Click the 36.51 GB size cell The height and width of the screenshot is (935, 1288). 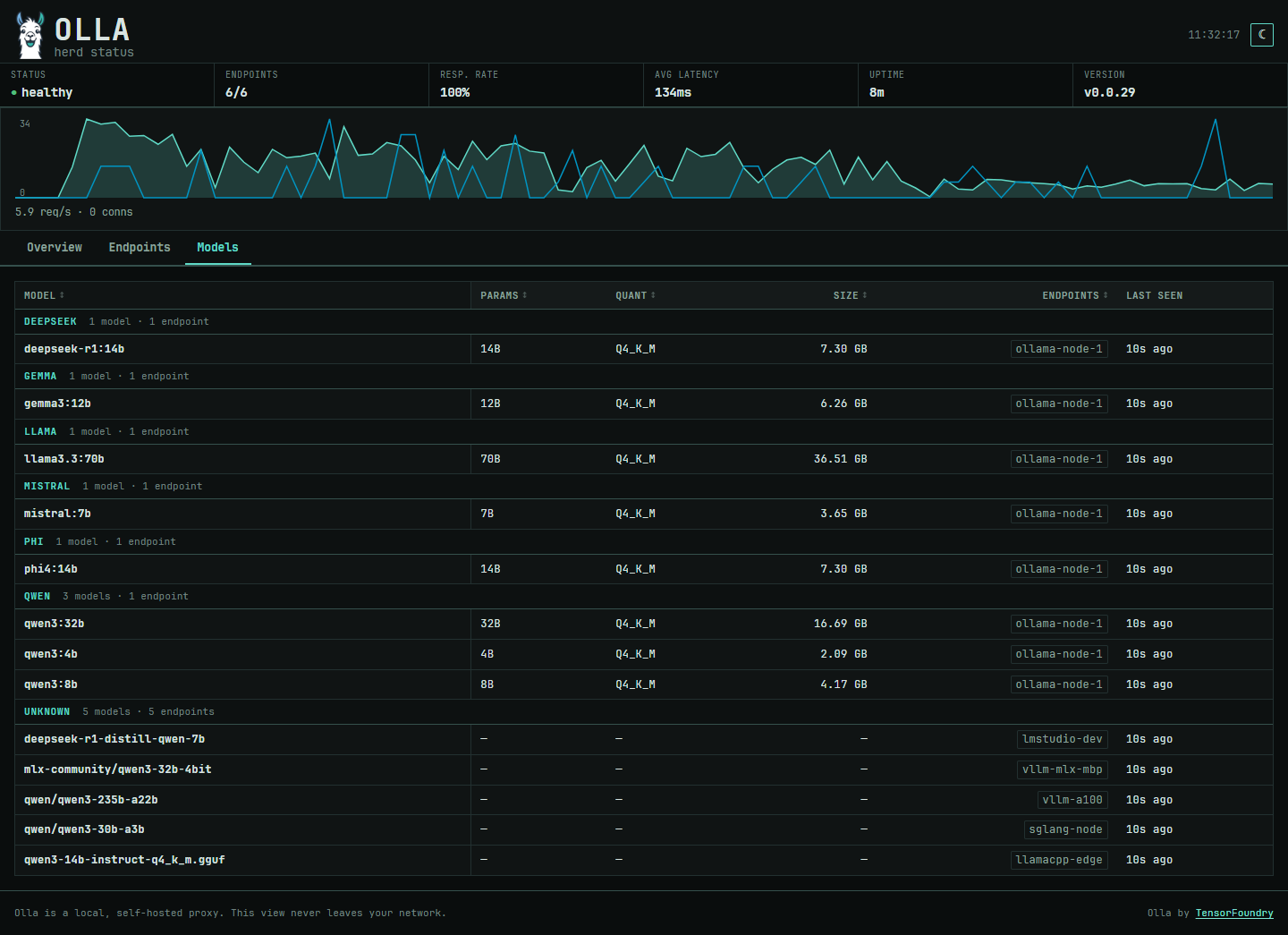click(x=841, y=459)
